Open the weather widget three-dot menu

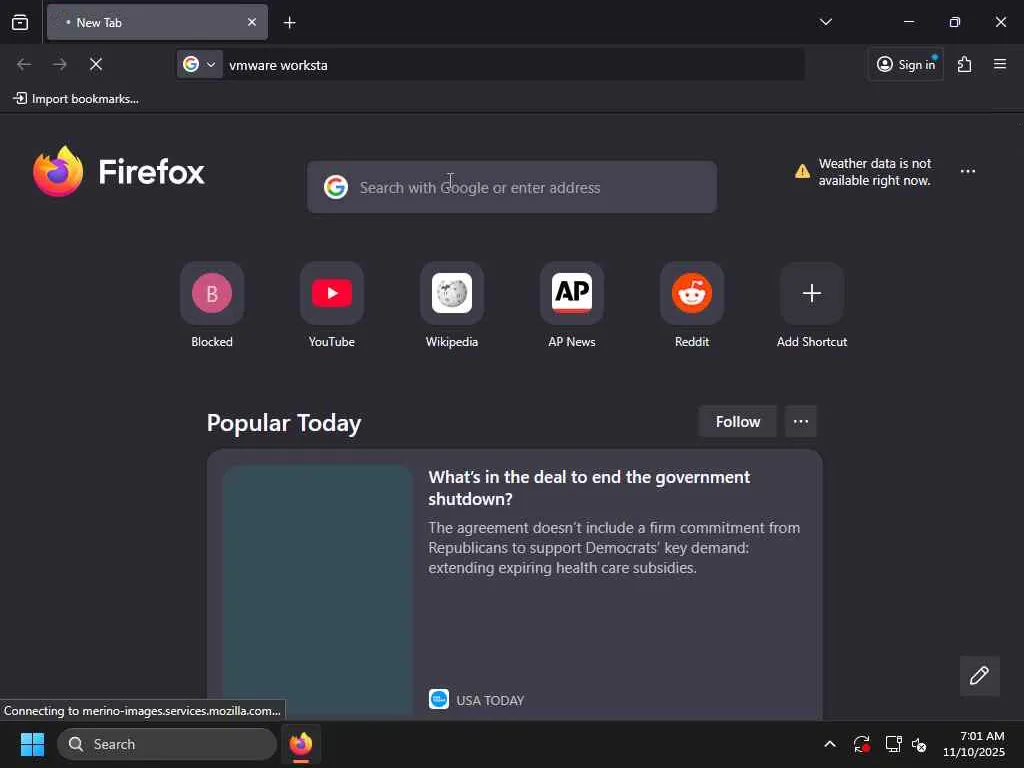tap(968, 171)
